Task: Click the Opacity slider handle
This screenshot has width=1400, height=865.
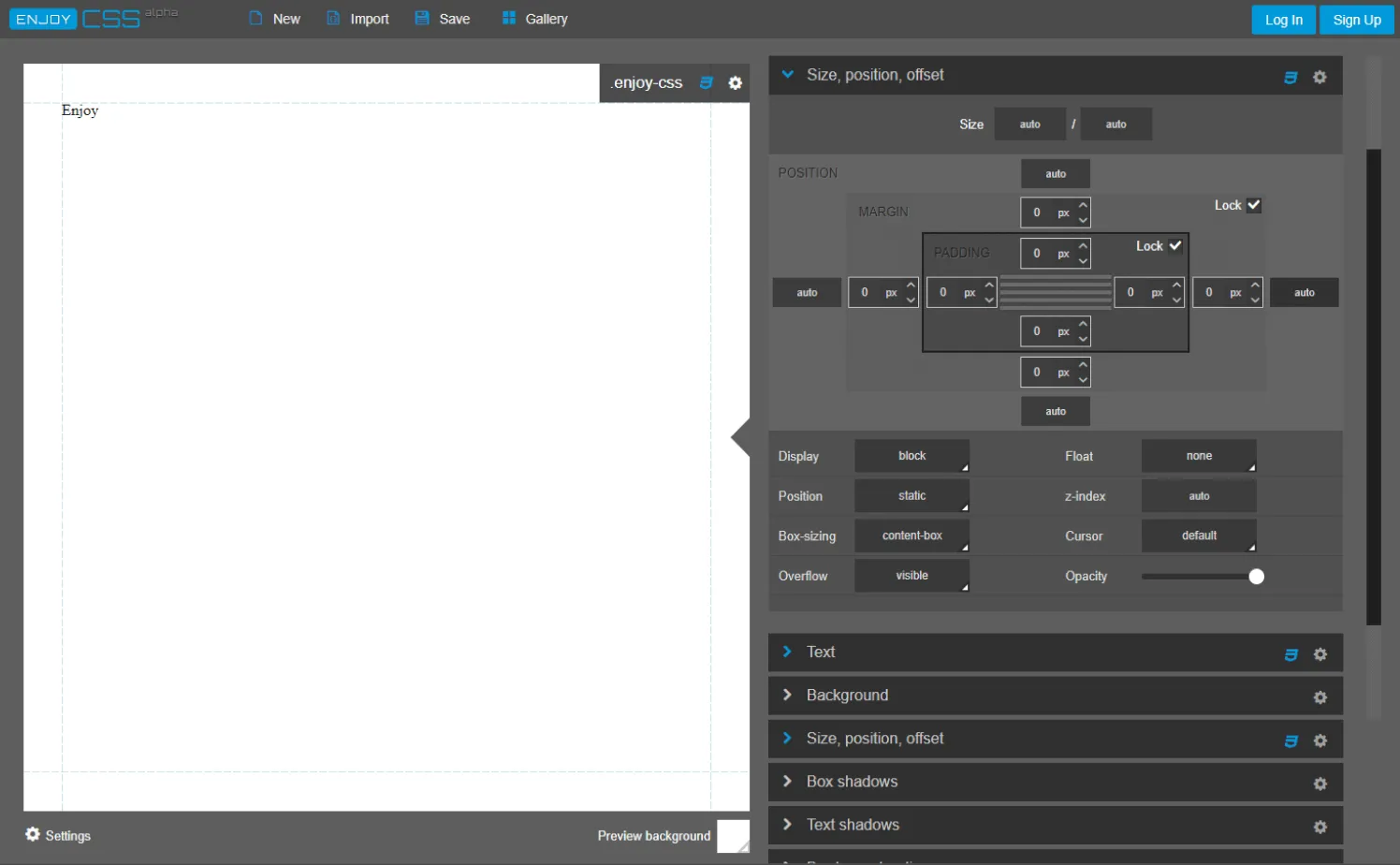Action: 1257,577
